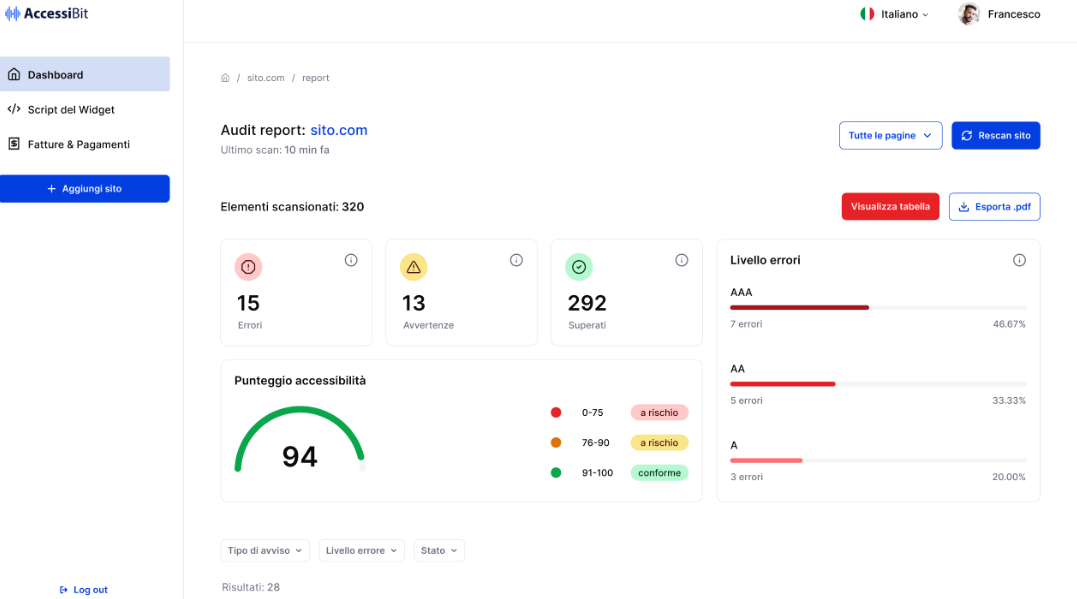Open info icon on Errori card
1077x599 pixels.
click(351, 260)
